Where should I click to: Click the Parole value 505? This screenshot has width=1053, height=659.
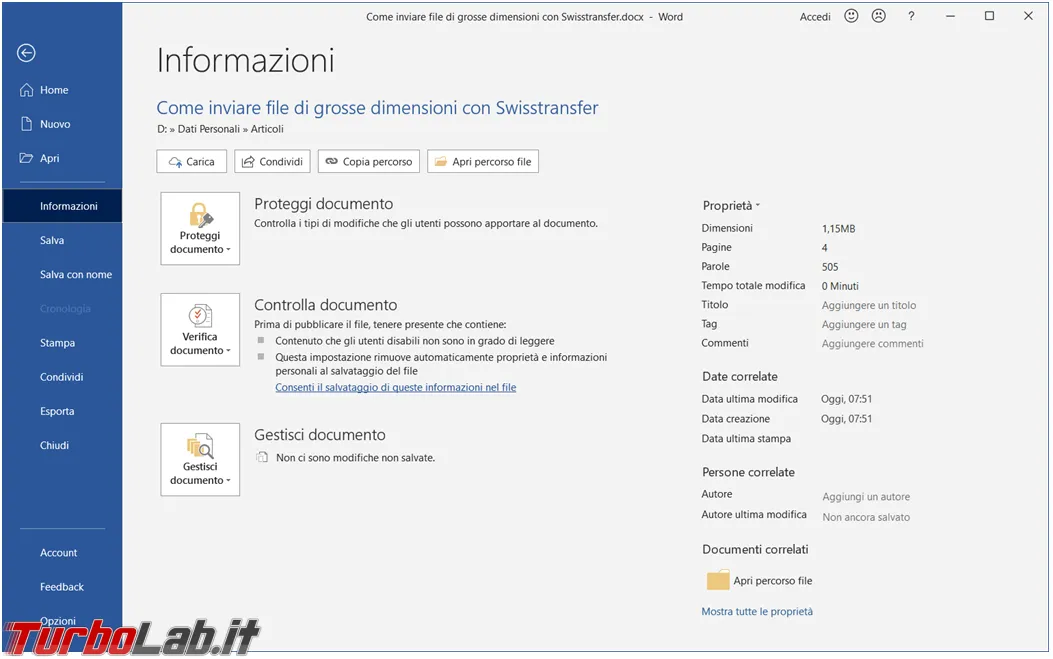[x=829, y=267]
